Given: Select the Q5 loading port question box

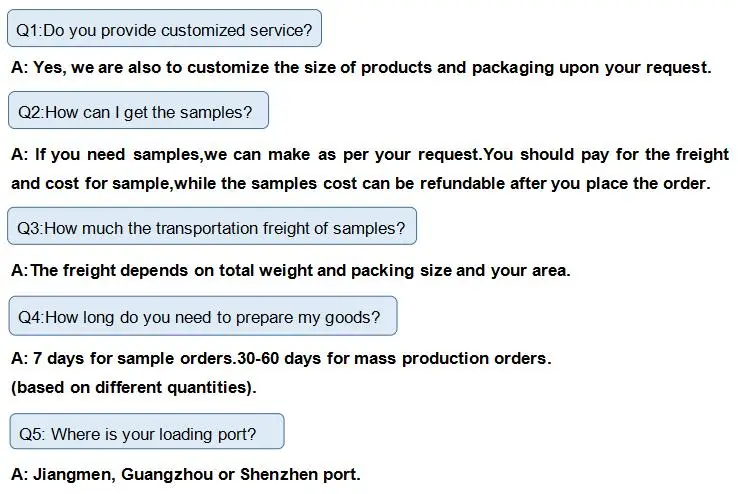Looking at the screenshot, I should 148,434.
